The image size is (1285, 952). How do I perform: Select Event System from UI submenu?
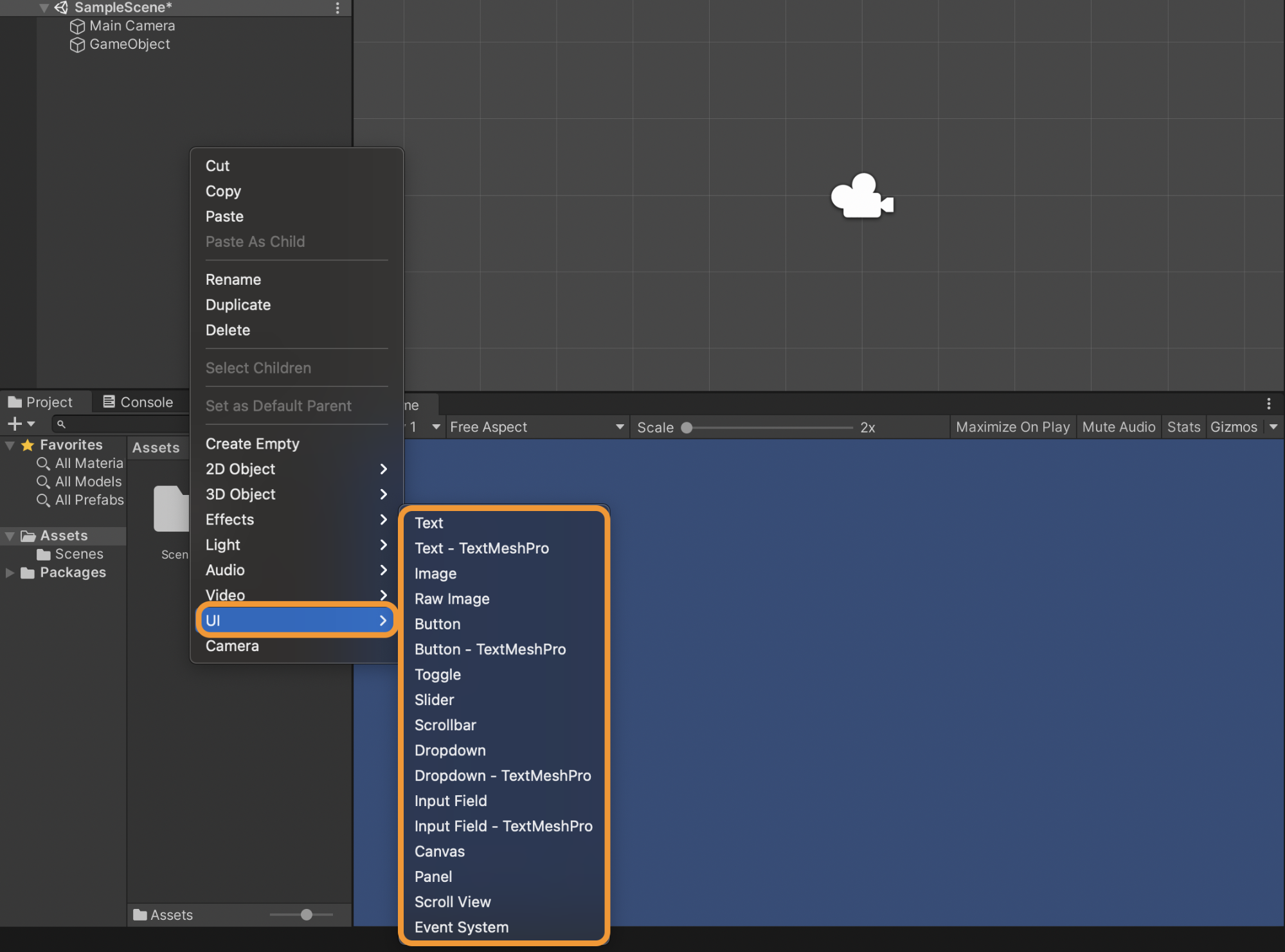(x=461, y=927)
